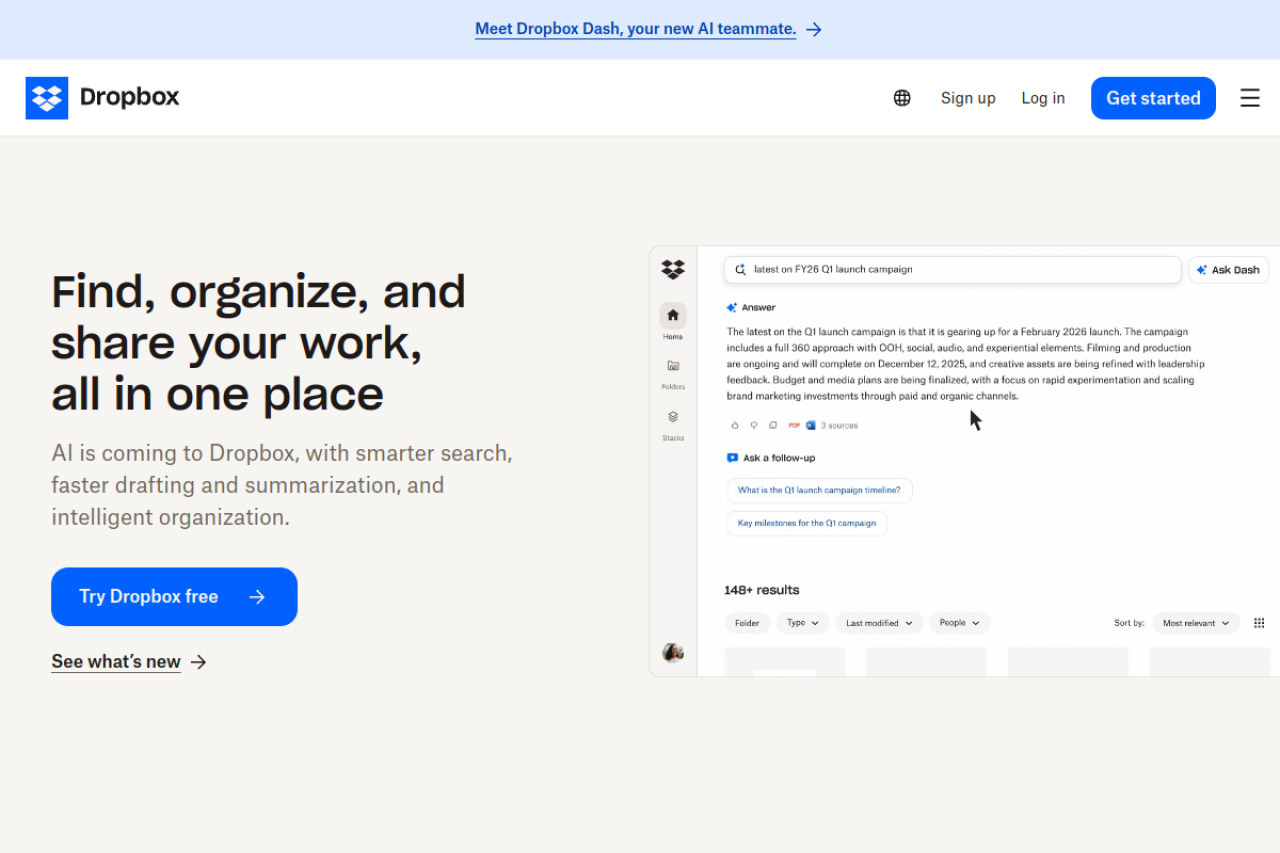Viewport: 1280px width, 853px height.
Task: Click the search icon in the Dash search bar
Action: pos(739,269)
